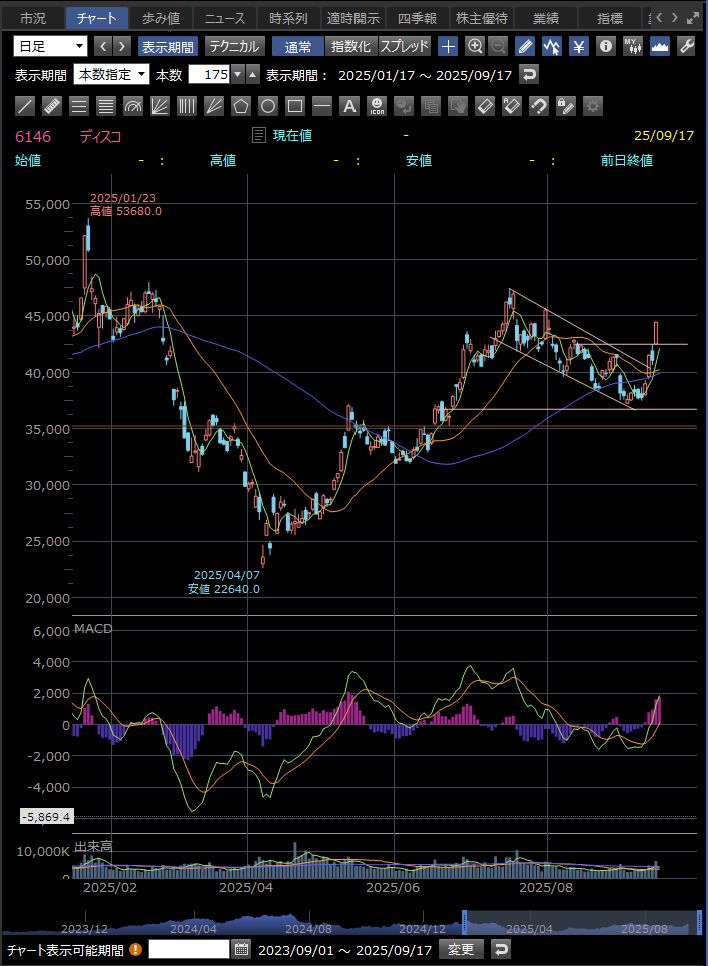This screenshot has height=966, width=708.
Task: Select the trend line drawing tool
Action: 26,105
